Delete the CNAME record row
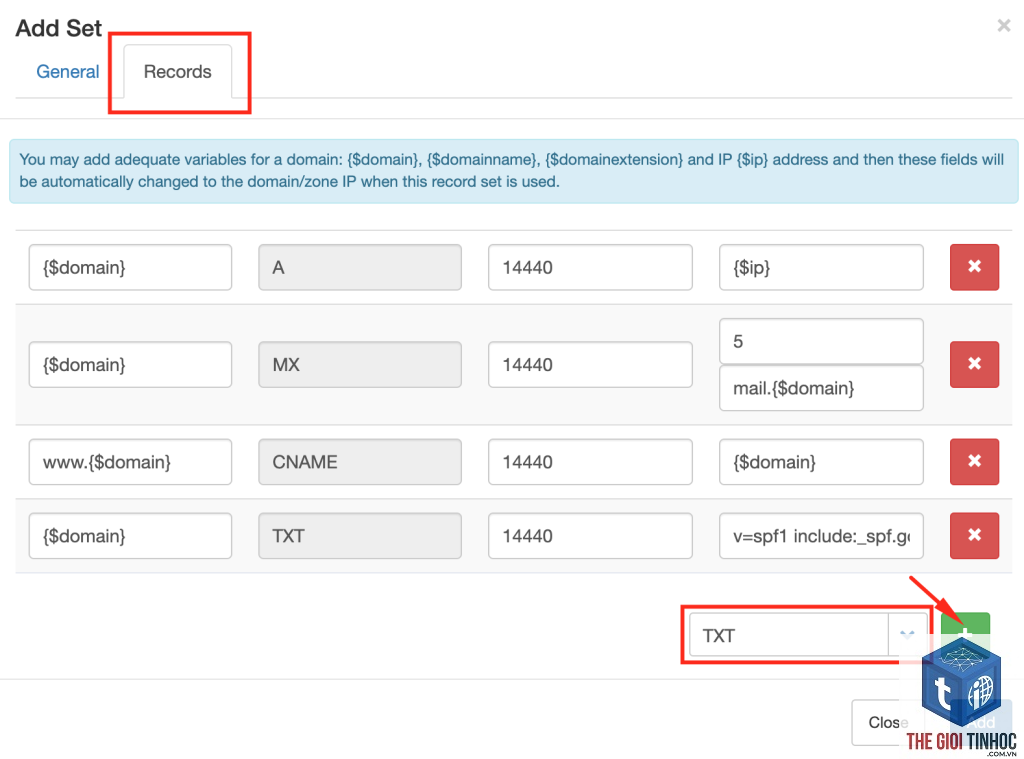 click(974, 461)
